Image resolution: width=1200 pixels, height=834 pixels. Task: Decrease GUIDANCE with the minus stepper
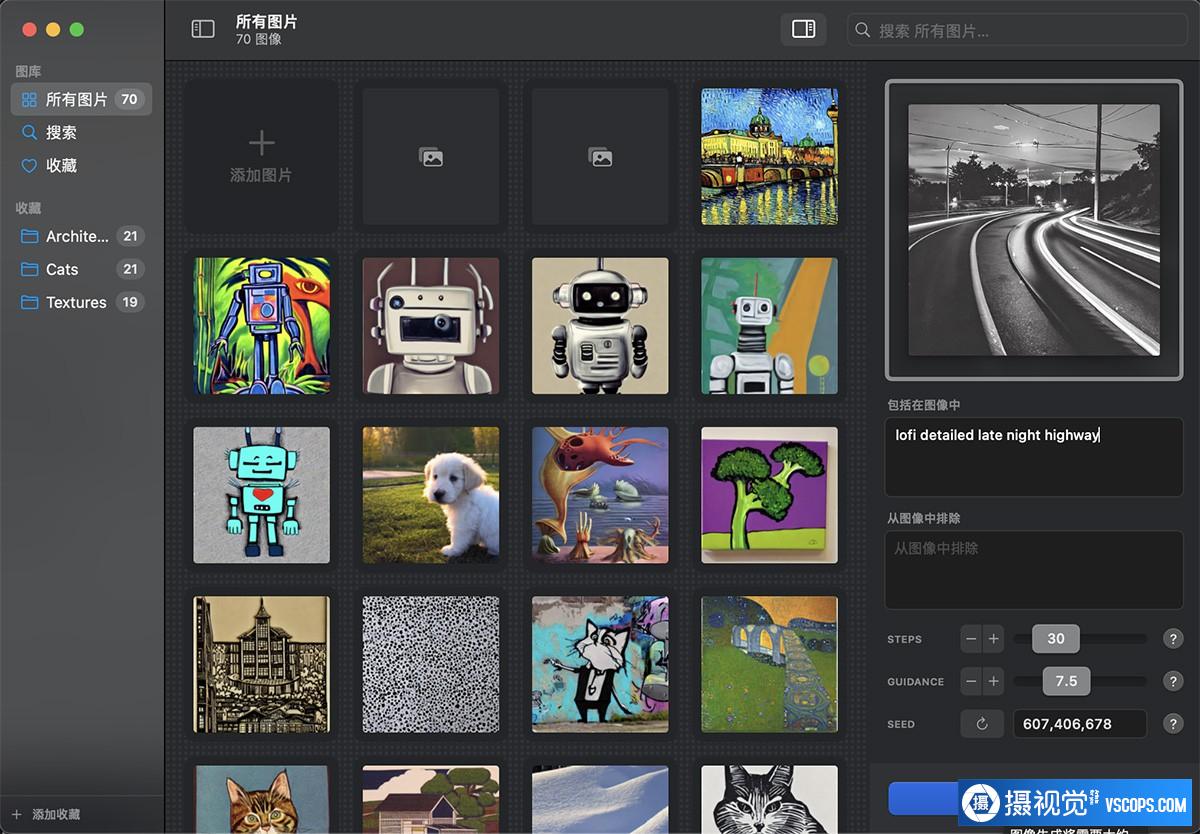[971, 681]
